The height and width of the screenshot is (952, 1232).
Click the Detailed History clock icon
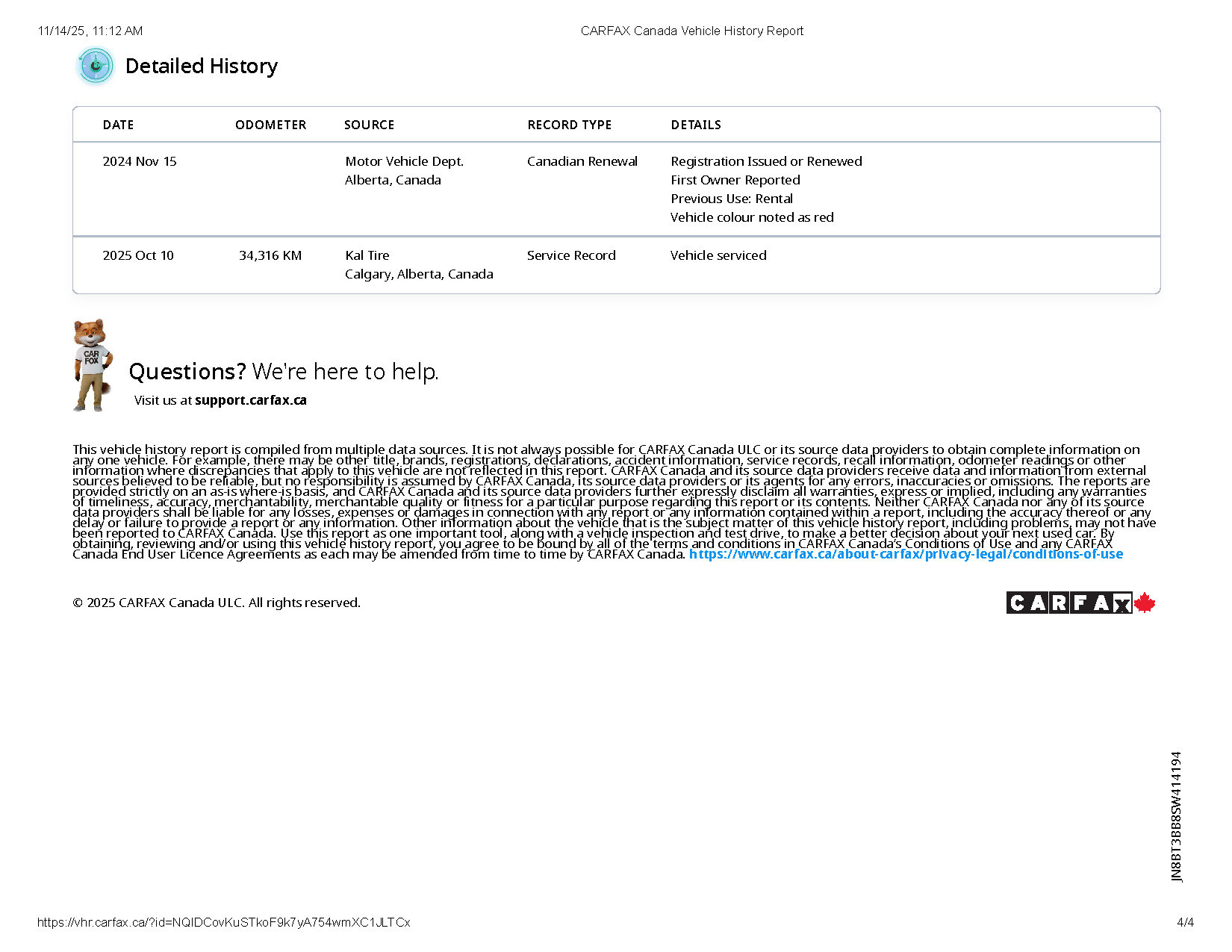(96, 66)
